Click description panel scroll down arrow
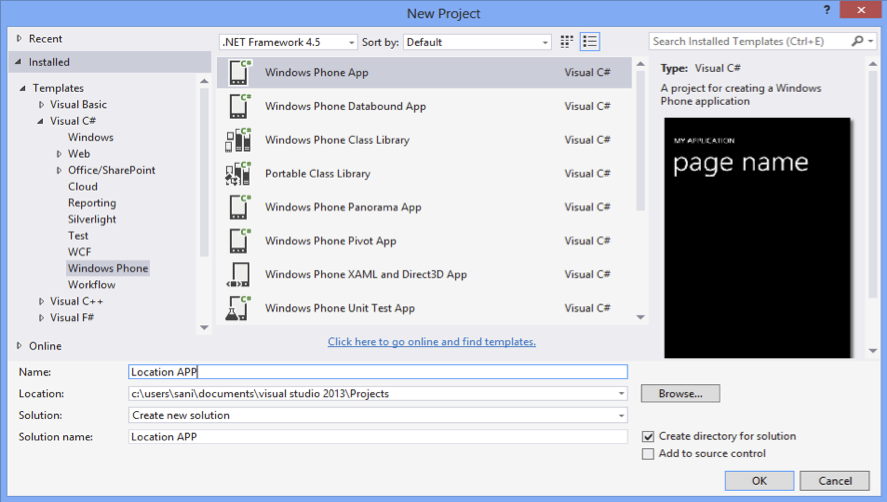887x502 pixels. [873, 351]
